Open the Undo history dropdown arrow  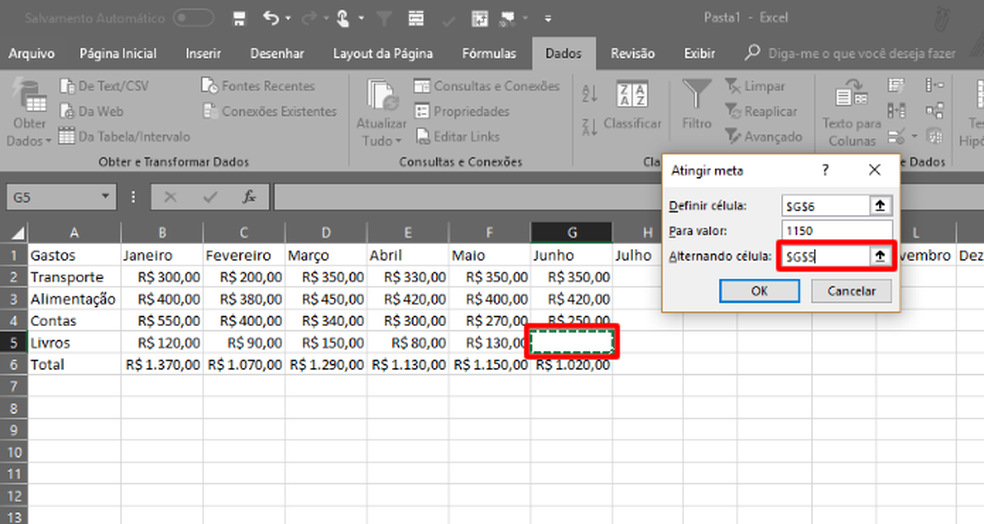tap(288, 19)
